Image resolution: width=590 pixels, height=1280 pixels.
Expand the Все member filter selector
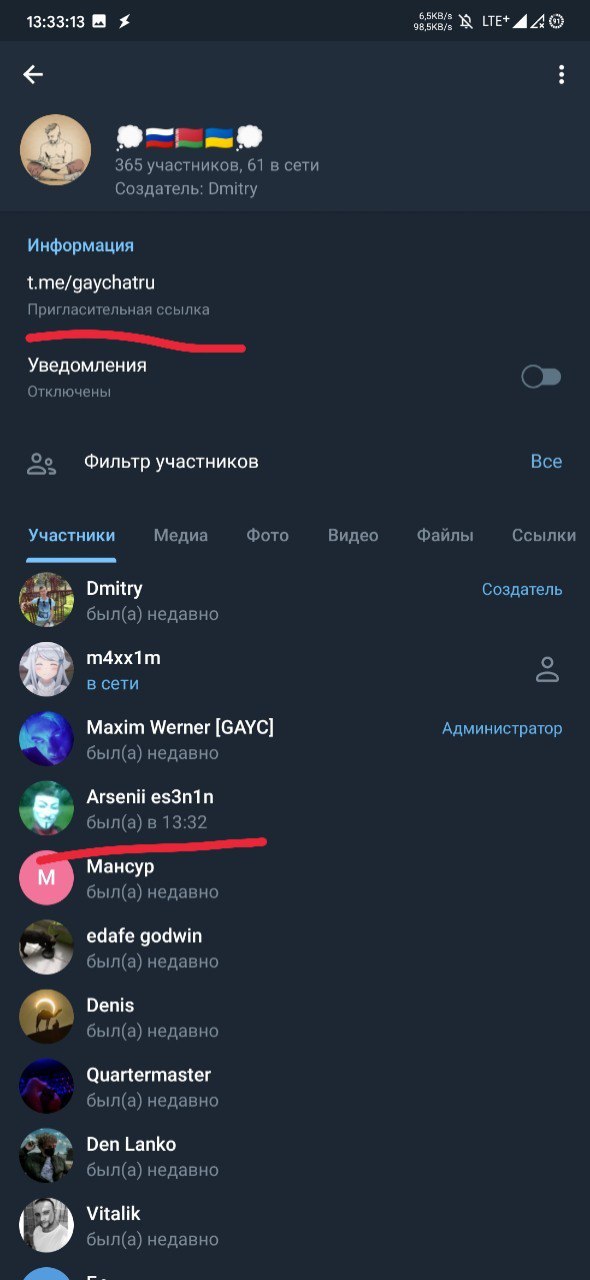[x=546, y=461]
